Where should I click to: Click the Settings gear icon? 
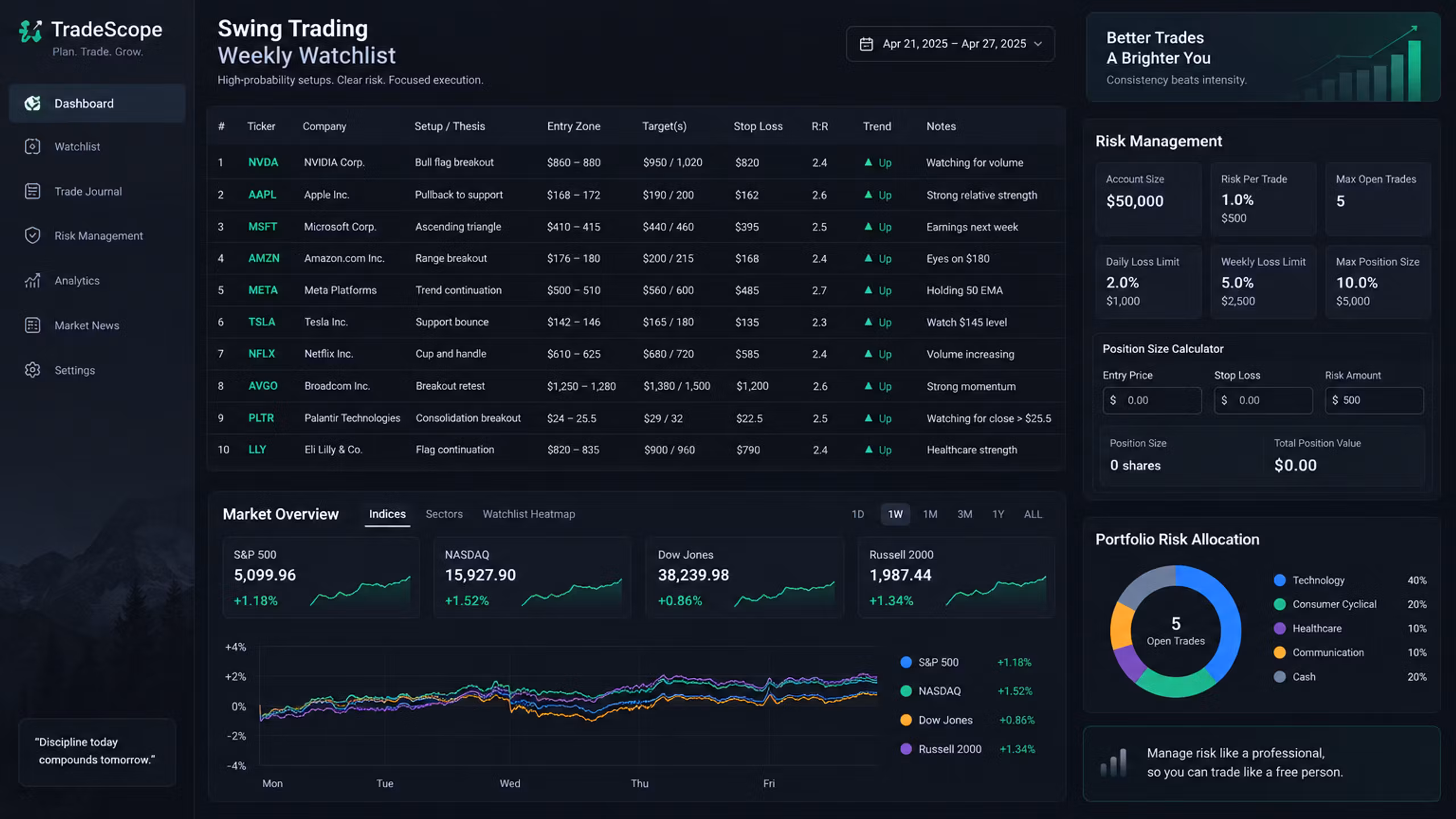(x=32, y=370)
